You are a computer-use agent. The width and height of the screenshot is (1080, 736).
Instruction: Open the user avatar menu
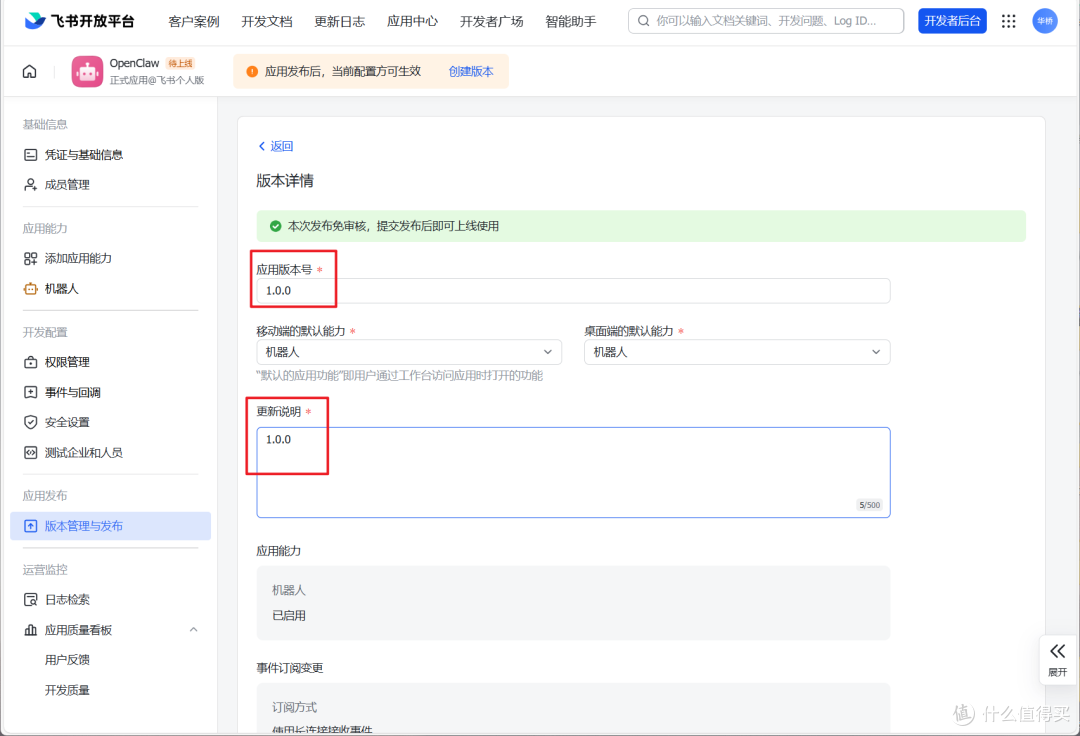click(x=1045, y=21)
